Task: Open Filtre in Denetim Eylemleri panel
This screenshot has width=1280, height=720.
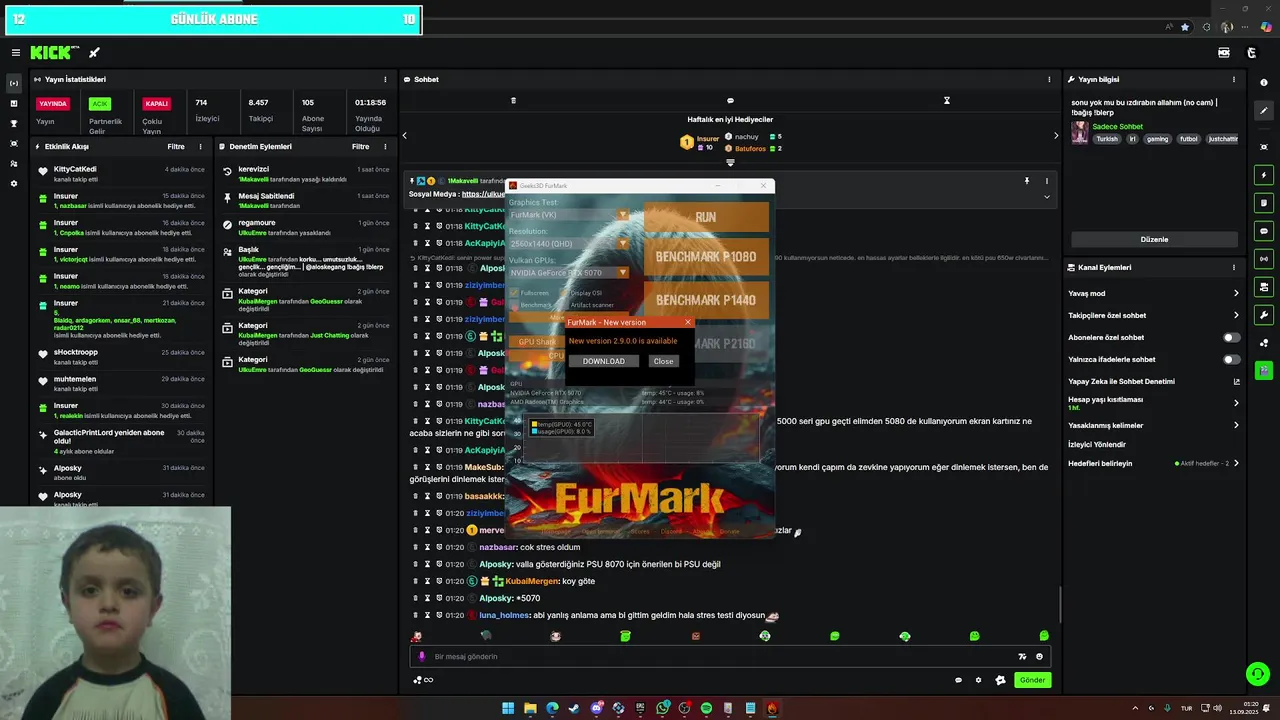Action: click(360, 146)
